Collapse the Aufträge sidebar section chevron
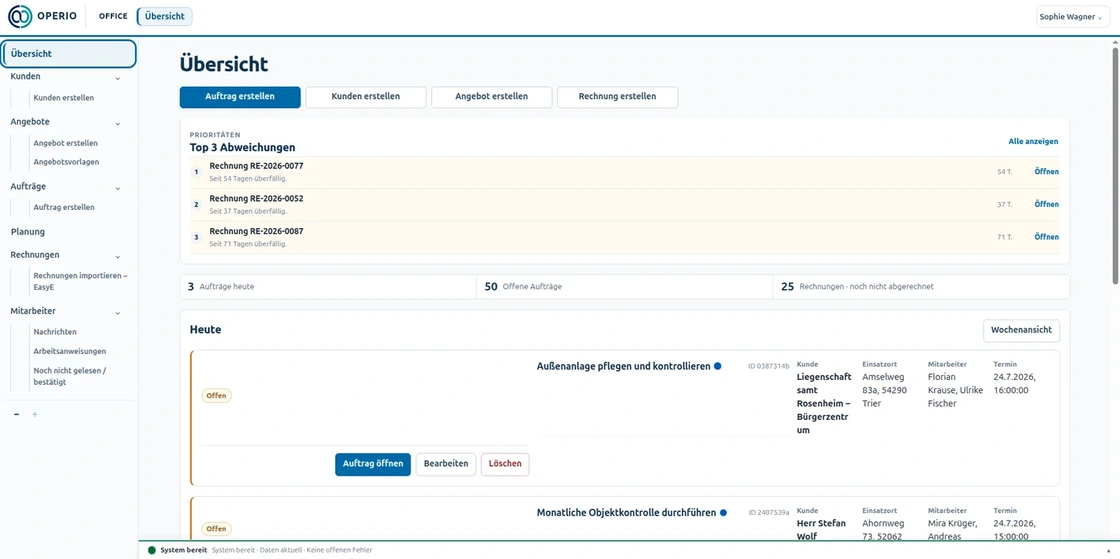Screen dimensions: 1120x559 coord(118,188)
